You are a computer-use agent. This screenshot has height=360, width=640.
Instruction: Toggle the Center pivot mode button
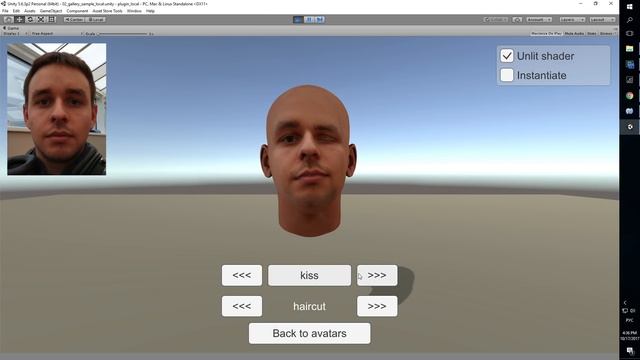[x=74, y=20]
